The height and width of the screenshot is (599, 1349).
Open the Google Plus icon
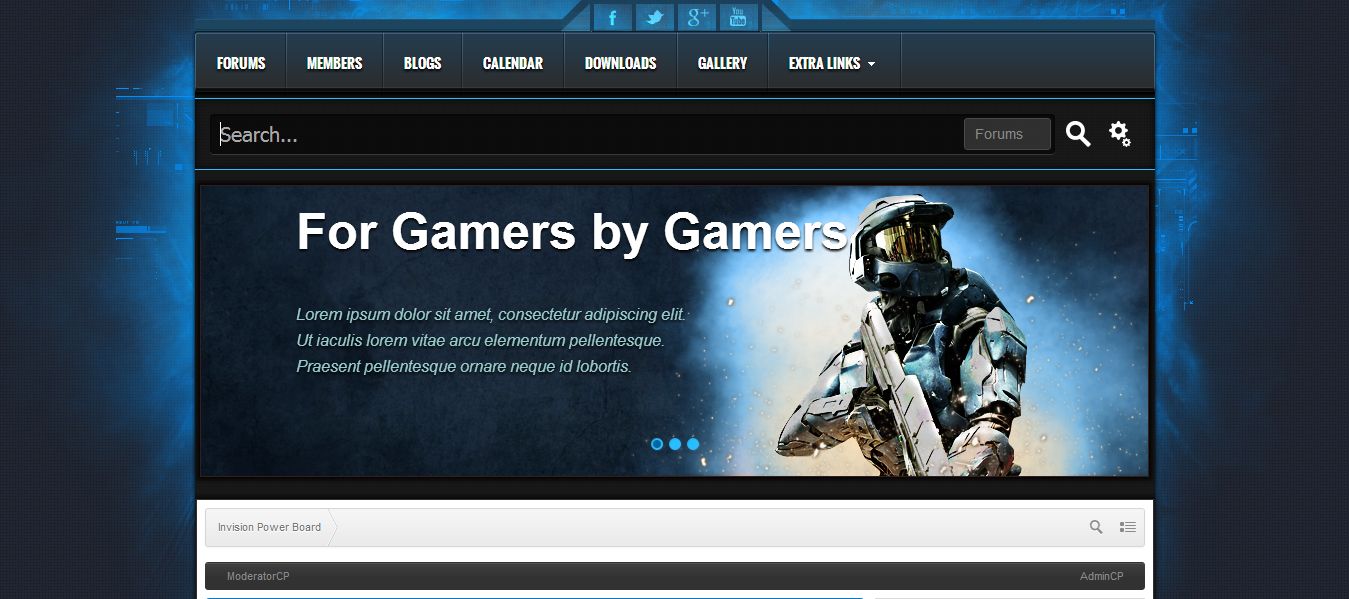(696, 18)
